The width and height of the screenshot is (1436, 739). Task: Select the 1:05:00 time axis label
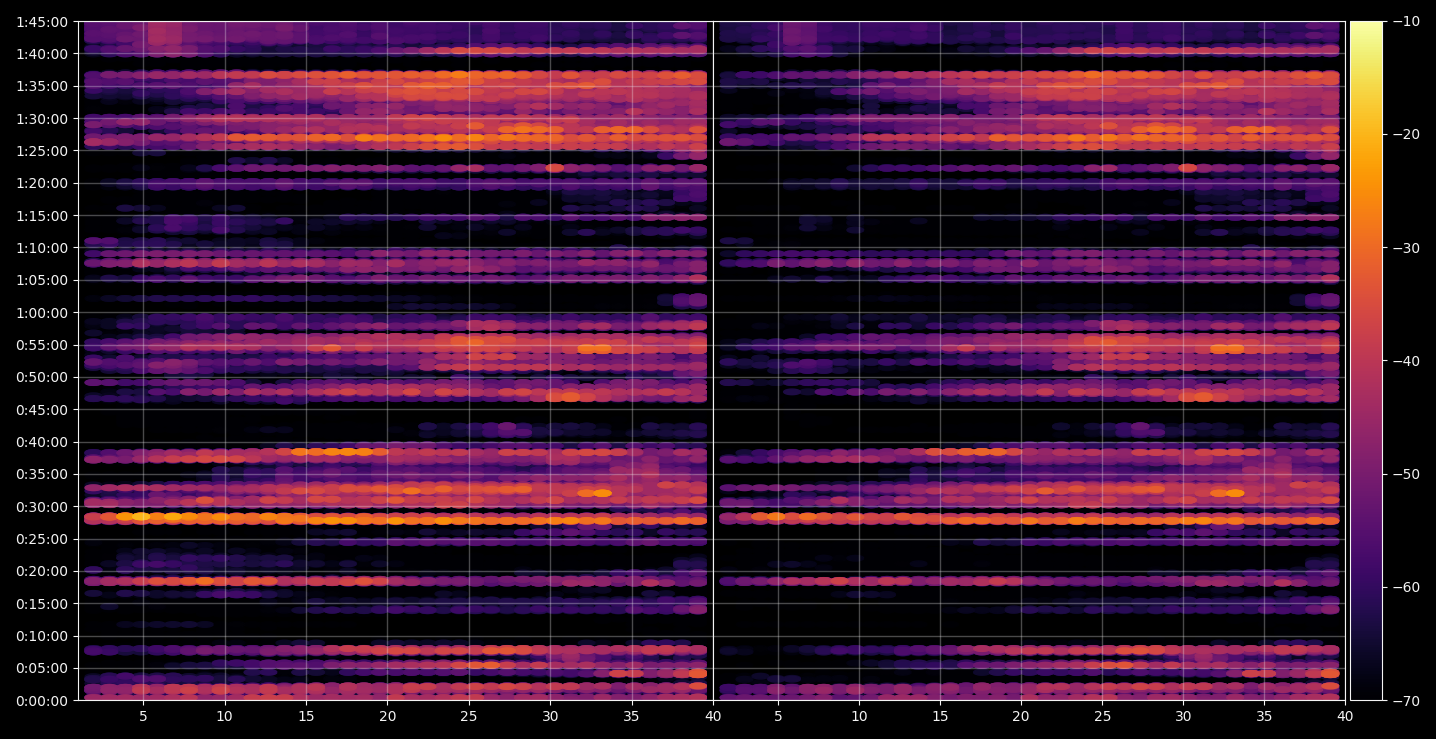coord(42,280)
